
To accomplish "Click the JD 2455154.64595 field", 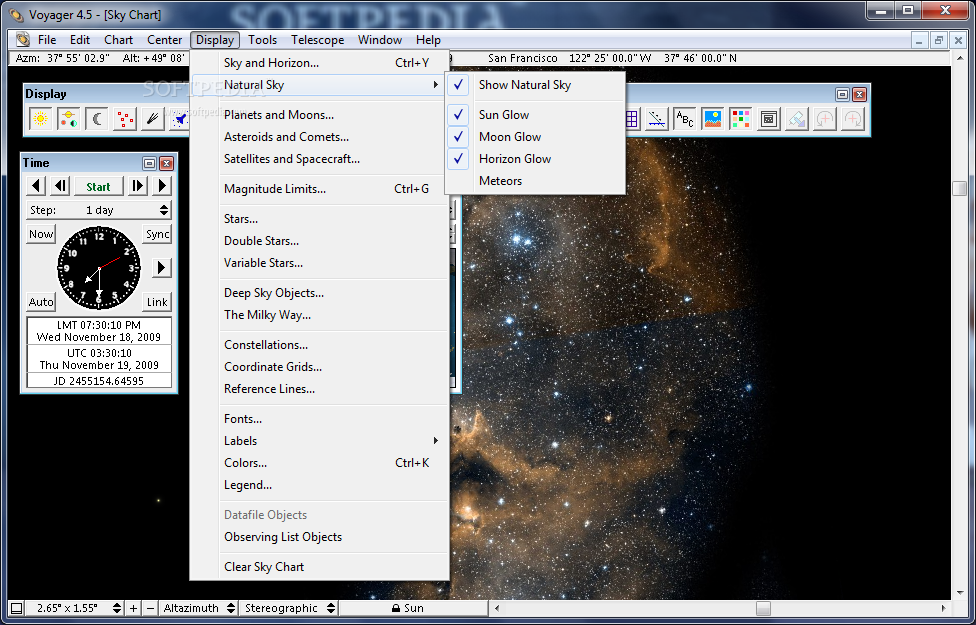I will pos(99,380).
